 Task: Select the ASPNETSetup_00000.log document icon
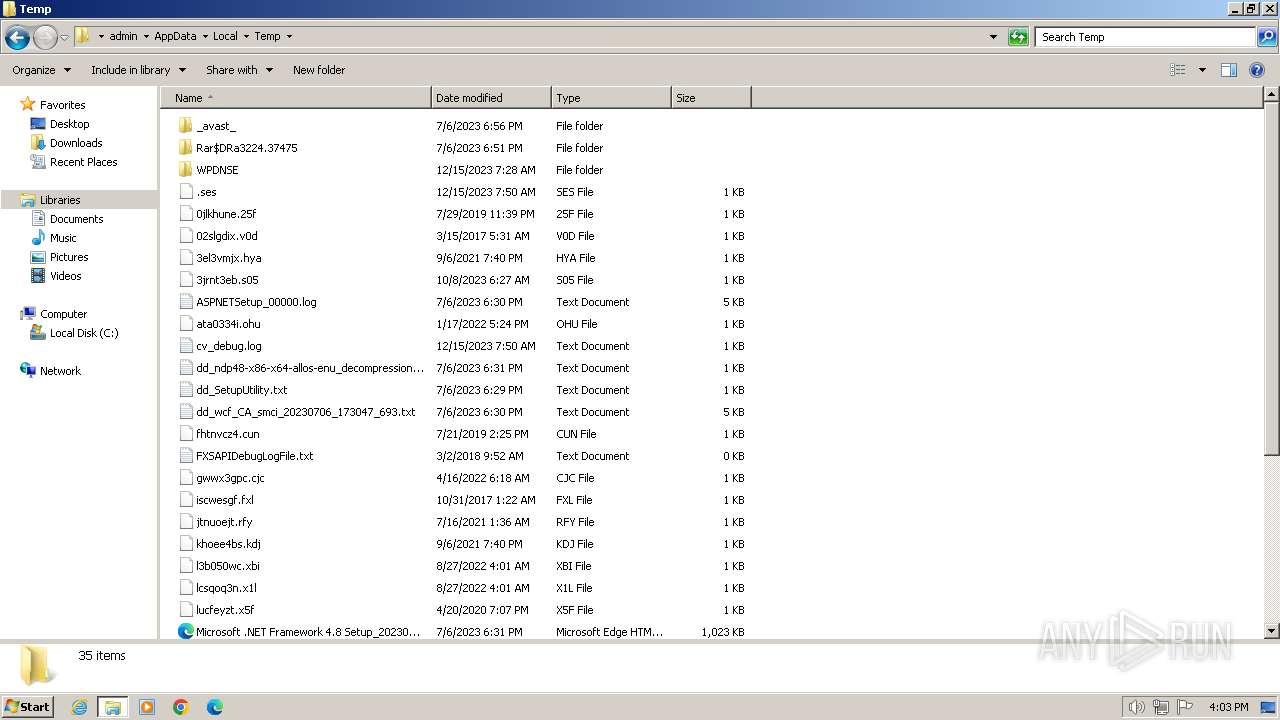(x=185, y=302)
